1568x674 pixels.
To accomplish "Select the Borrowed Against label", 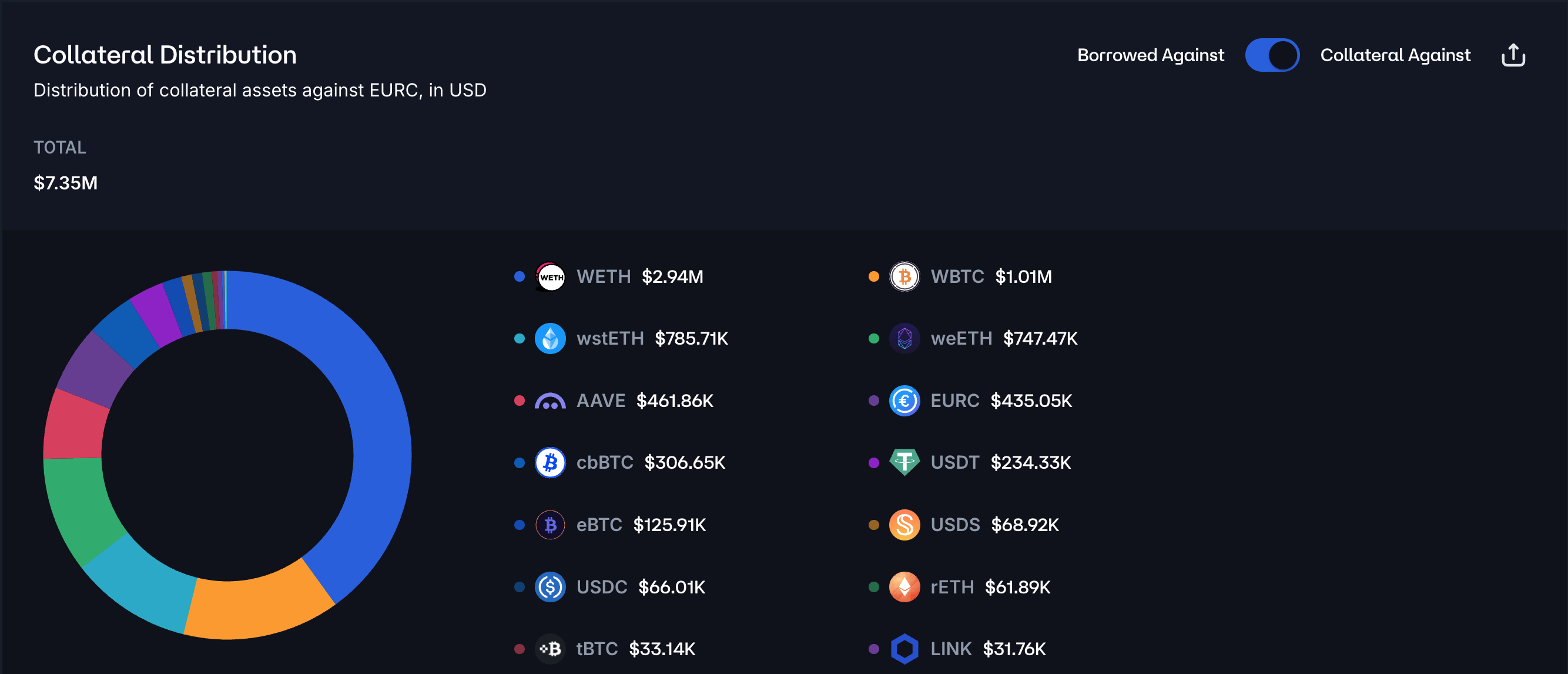I will point(1150,55).
